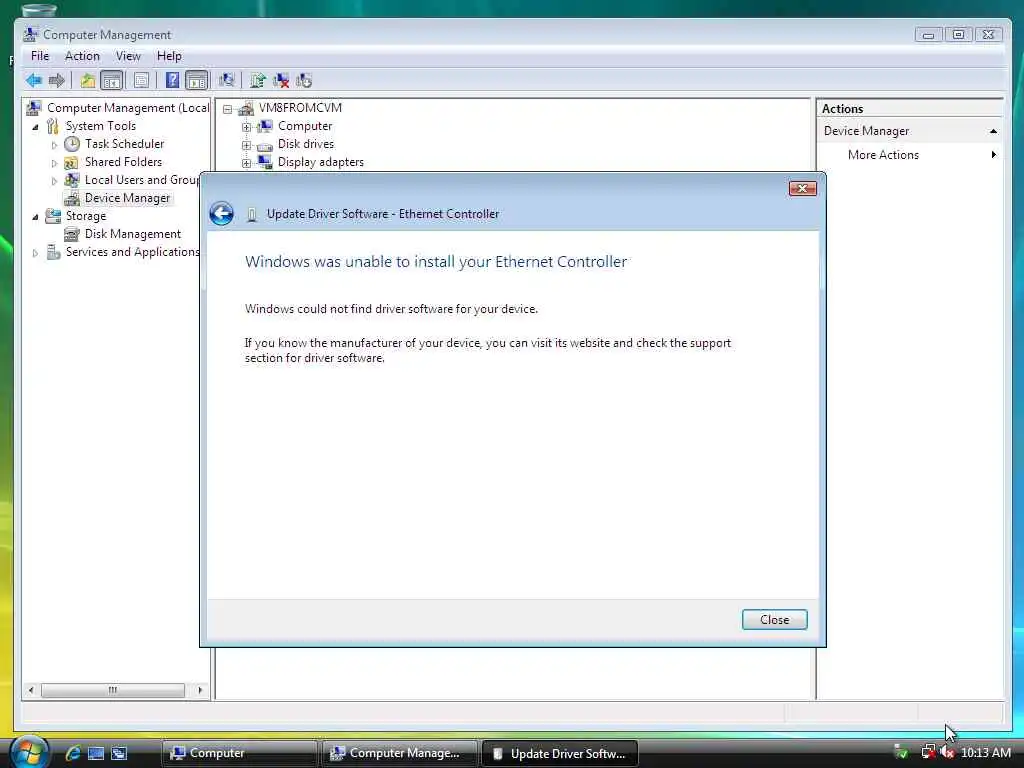This screenshot has width=1024, height=768.
Task: Switch to Computer Management taskbar button
Action: pos(399,753)
